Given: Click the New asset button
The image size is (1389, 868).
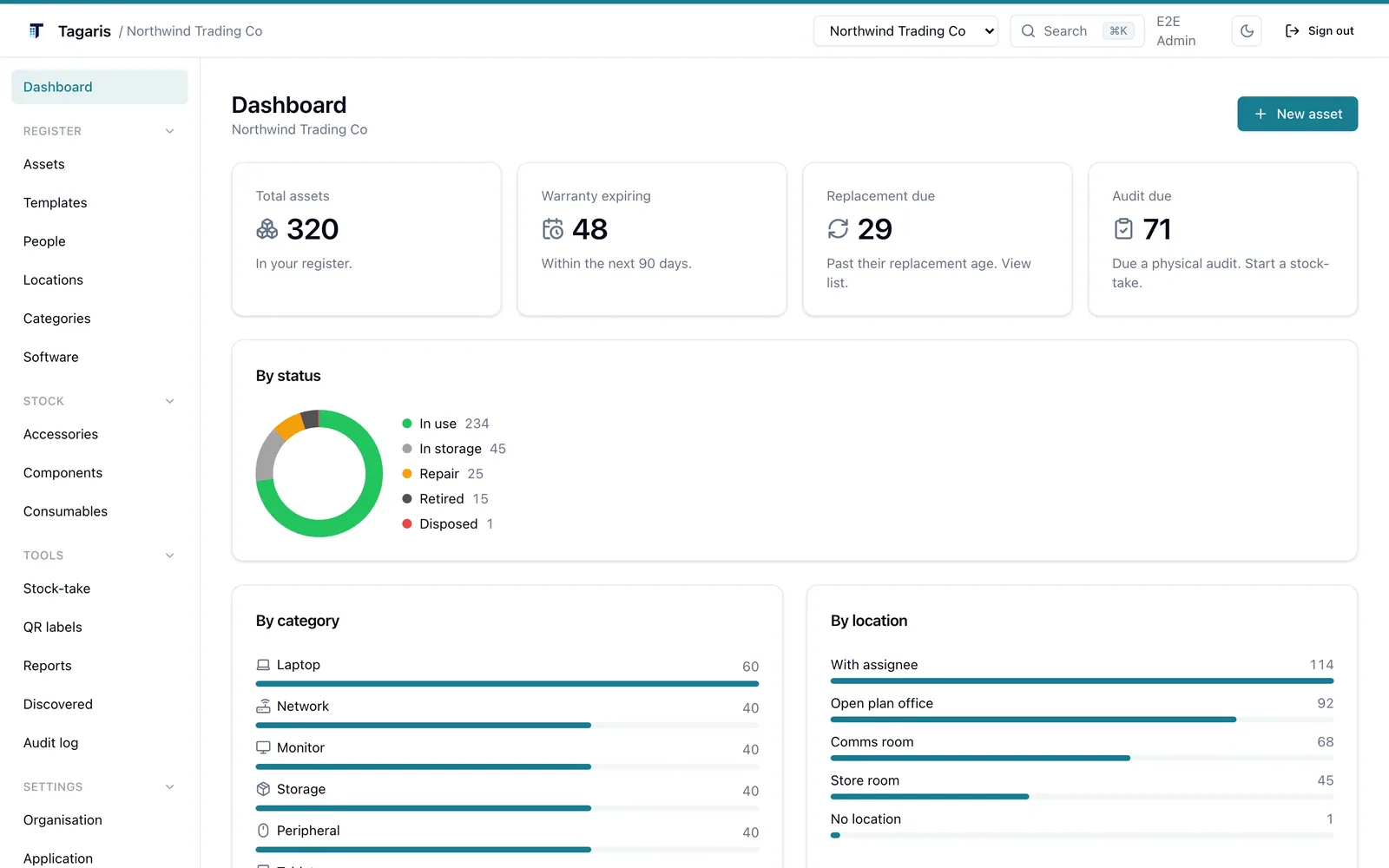Looking at the screenshot, I should pos(1297,114).
